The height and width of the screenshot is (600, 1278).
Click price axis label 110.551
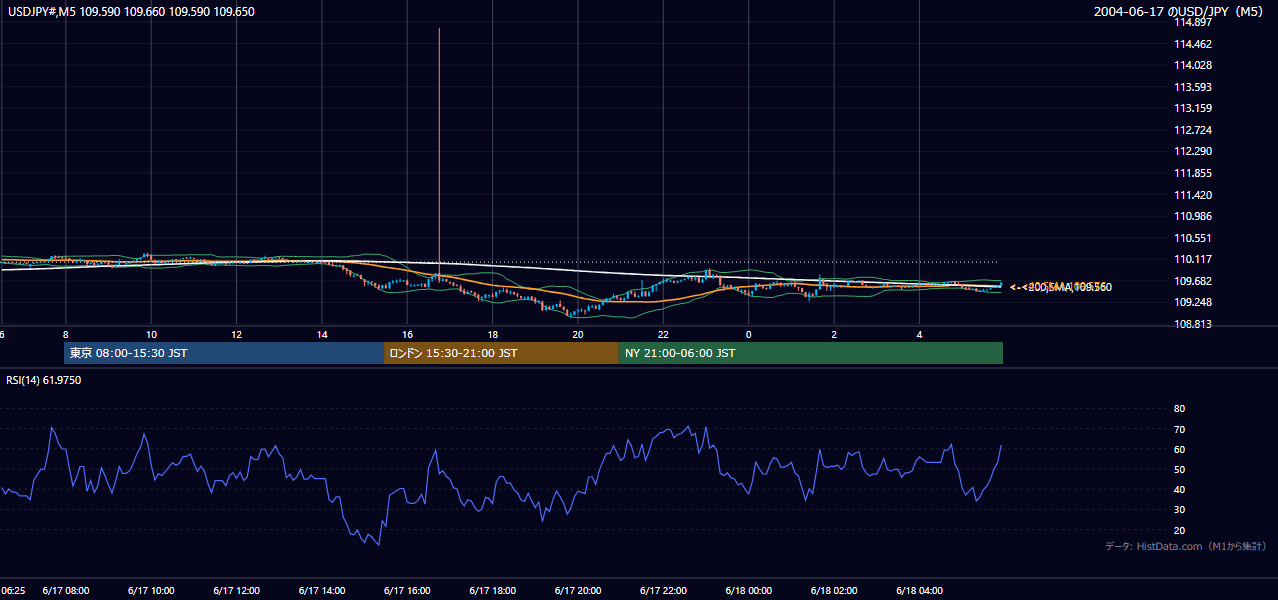[1192, 238]
